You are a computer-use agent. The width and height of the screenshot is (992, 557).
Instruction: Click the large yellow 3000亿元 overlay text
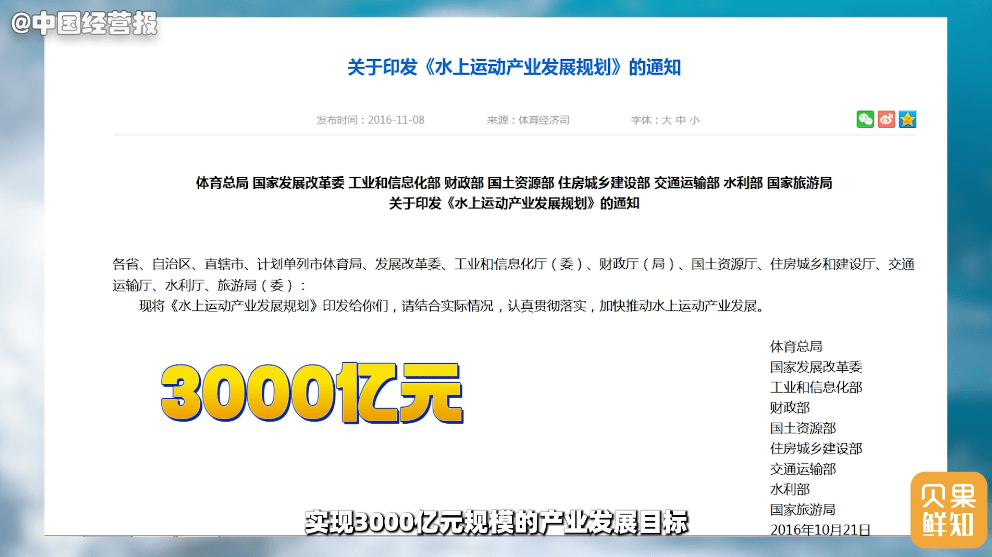pos(312,391)
